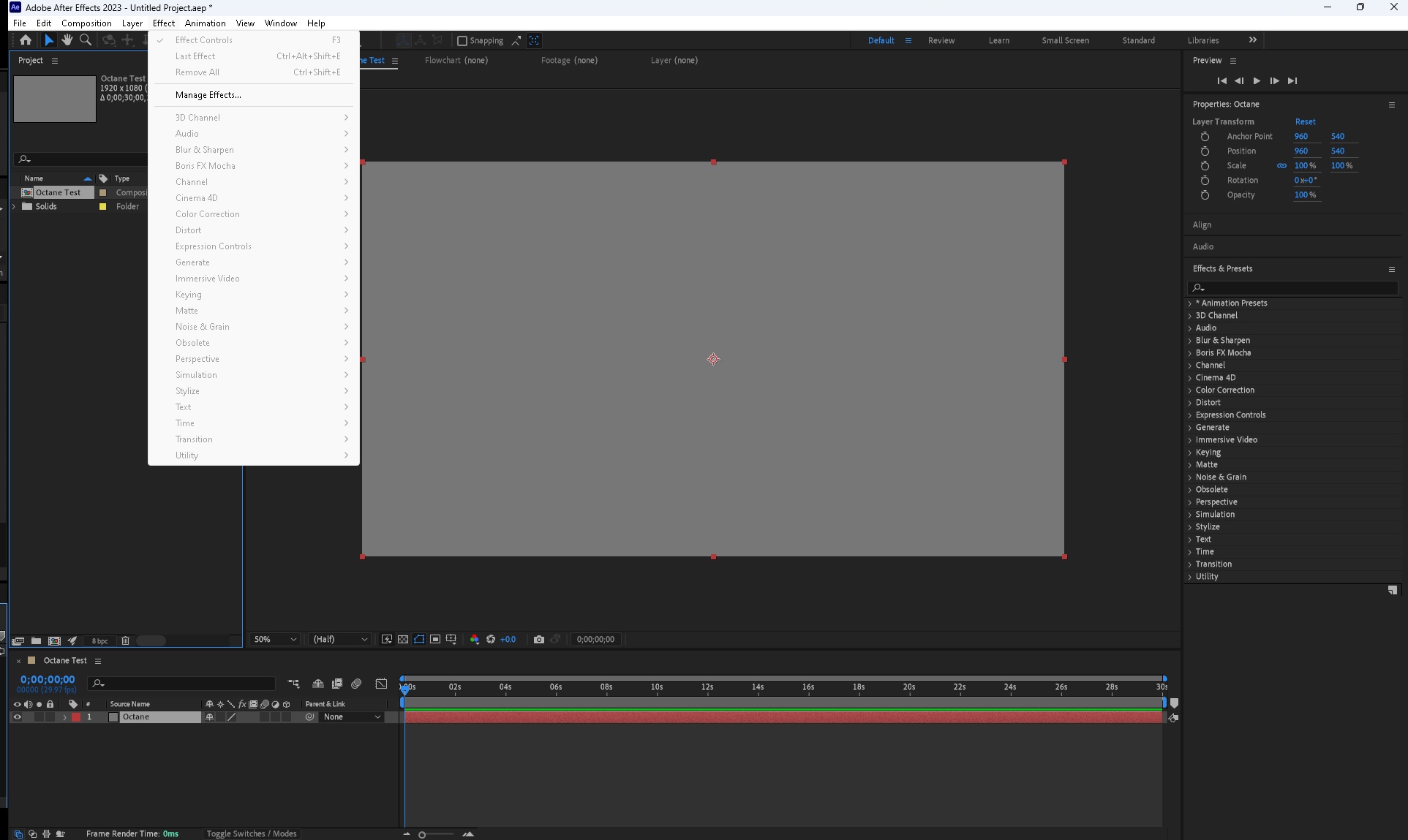The width and height of the screenshot is (1408, 840).
Task: Jump to last frame in Preview panel
Action: tap(1292, 81)
